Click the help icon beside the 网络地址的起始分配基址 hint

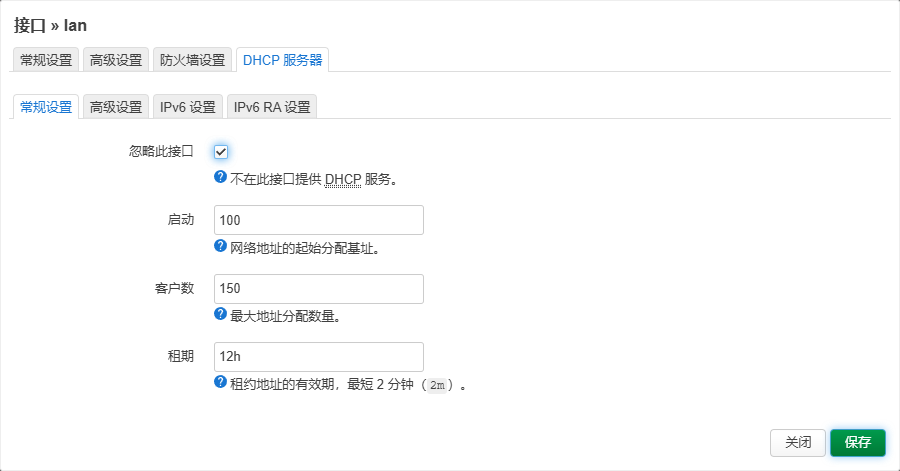pos(221,246)
